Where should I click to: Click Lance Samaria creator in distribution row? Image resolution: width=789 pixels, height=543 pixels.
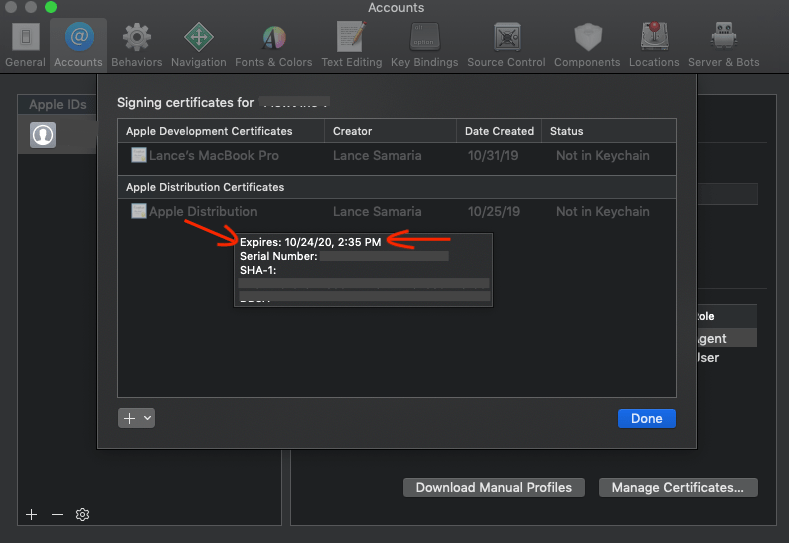point(377,211)
